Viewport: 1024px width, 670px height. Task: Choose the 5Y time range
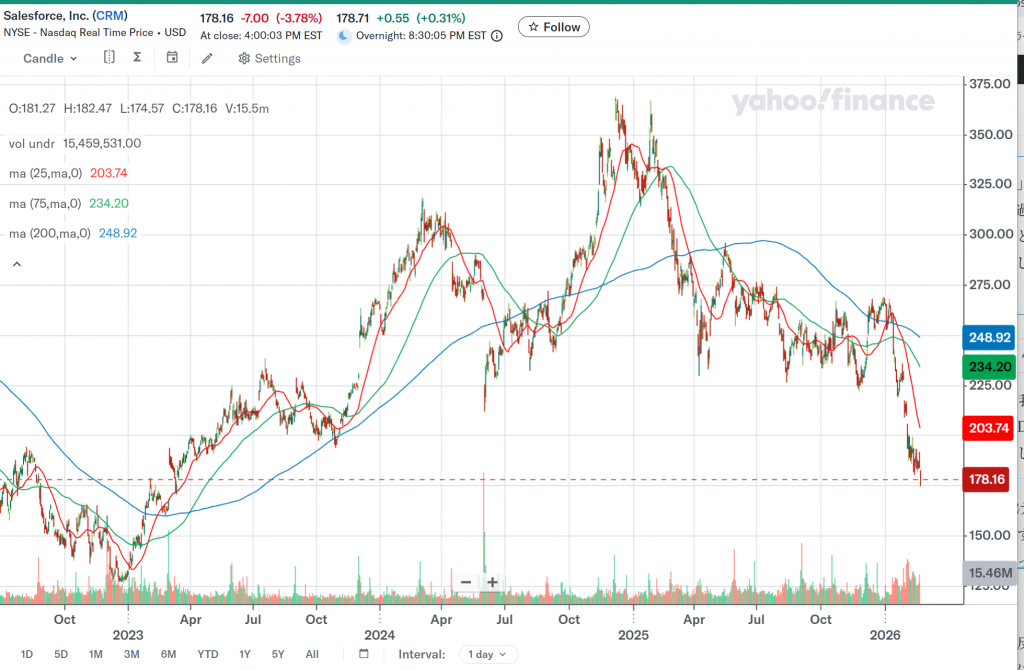click(x=278, y=654)
